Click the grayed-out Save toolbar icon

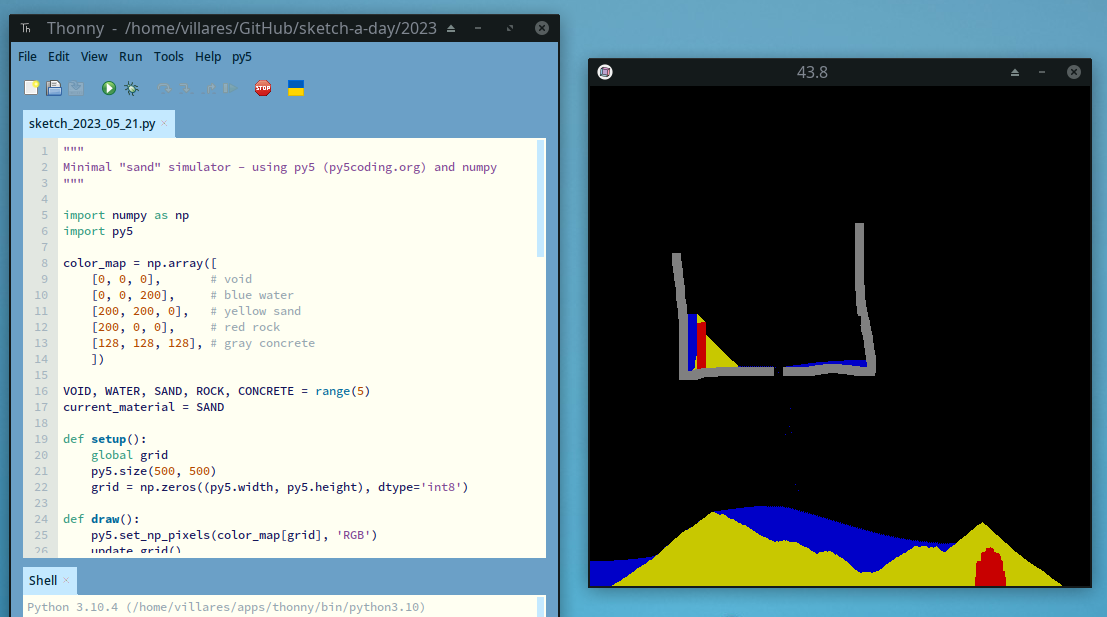[76, 88]
